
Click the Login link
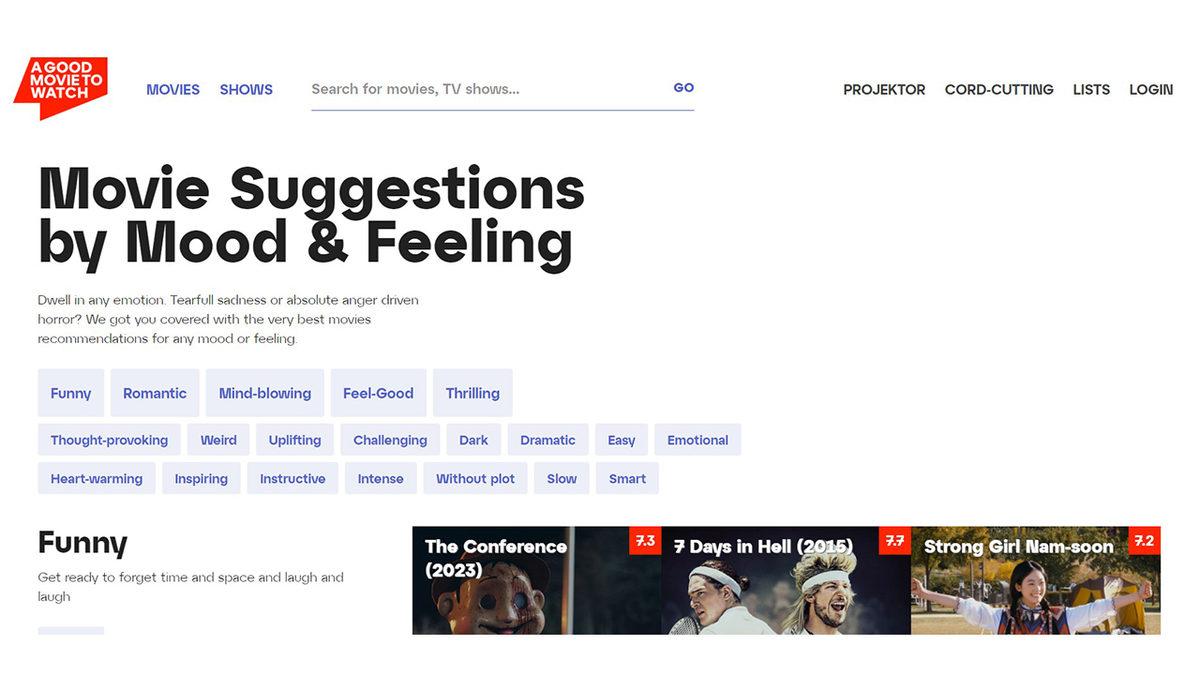coord(1151,89)
